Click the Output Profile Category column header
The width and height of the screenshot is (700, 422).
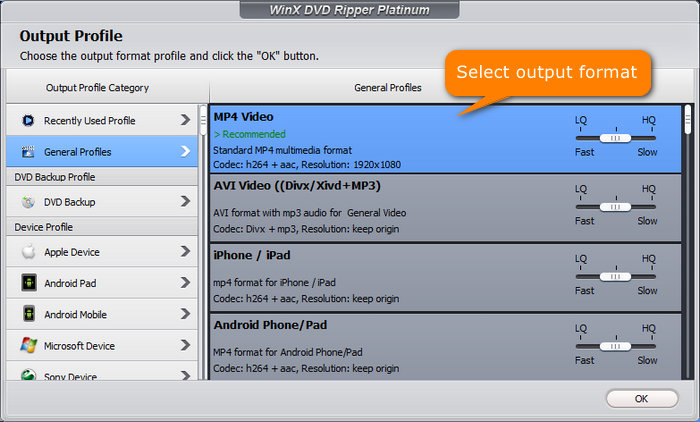tap(97, 88)
